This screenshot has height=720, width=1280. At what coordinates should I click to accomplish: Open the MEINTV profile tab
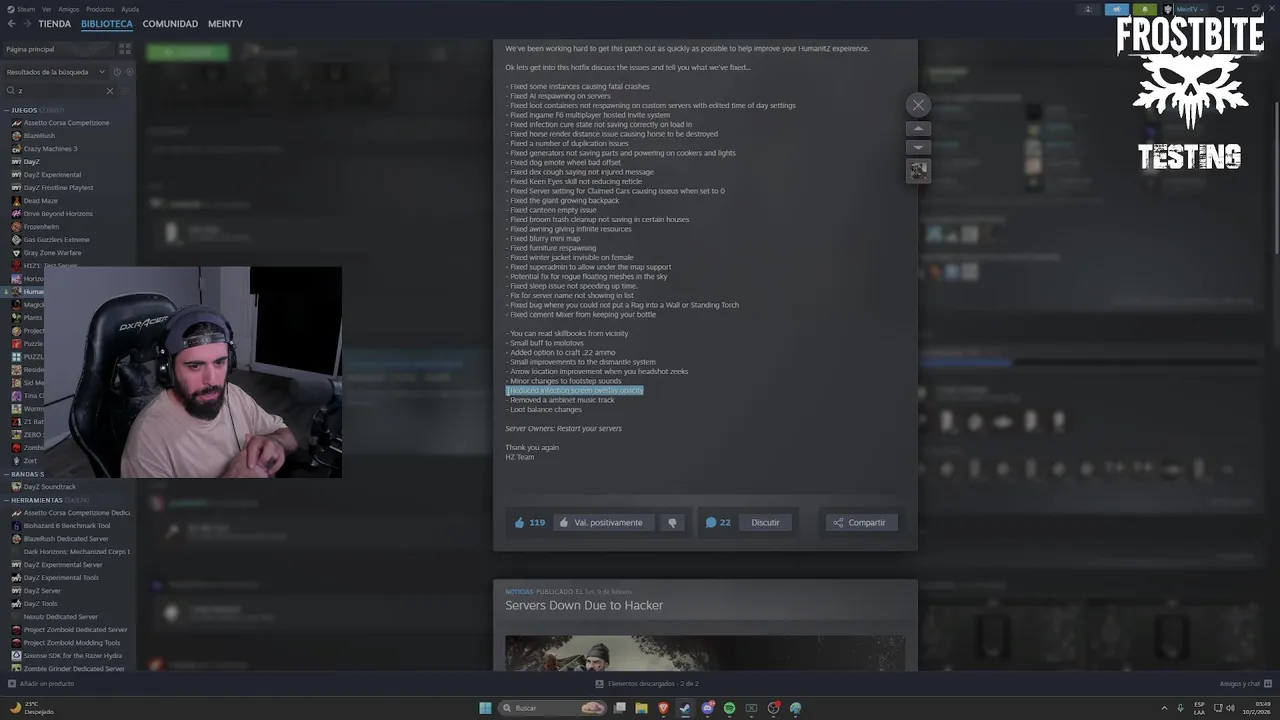(225, 24)
